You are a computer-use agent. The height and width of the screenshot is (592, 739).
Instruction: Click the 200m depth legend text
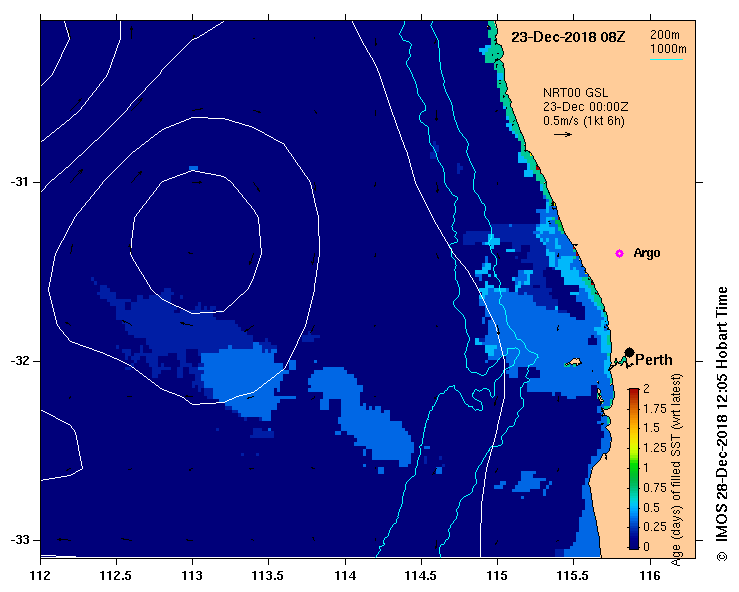pos(665,34)
